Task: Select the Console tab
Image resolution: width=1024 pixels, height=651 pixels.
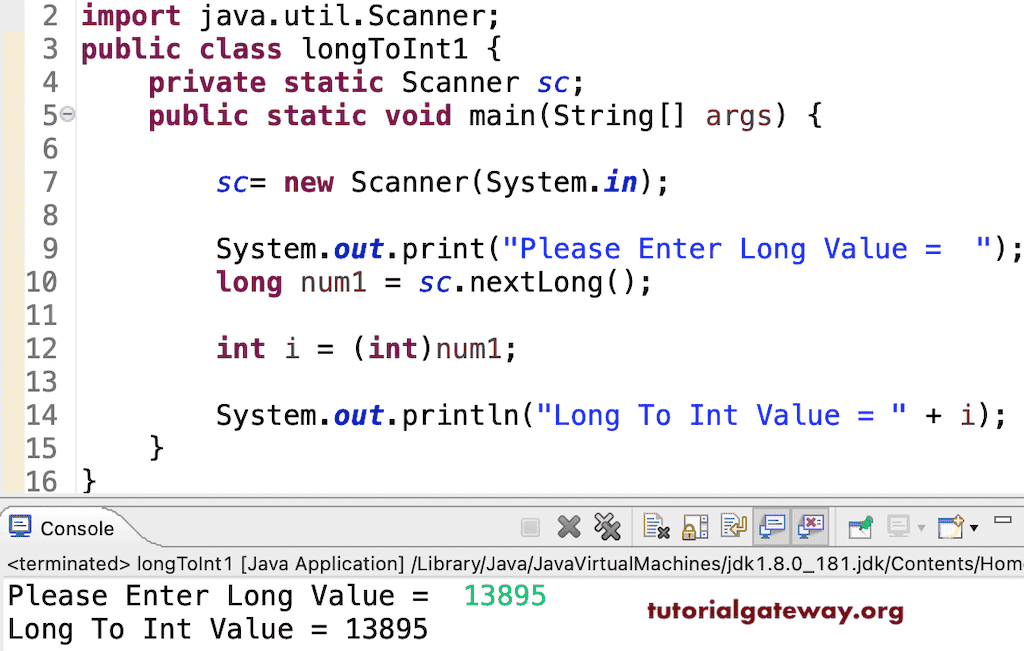Action: pos(77,526)
